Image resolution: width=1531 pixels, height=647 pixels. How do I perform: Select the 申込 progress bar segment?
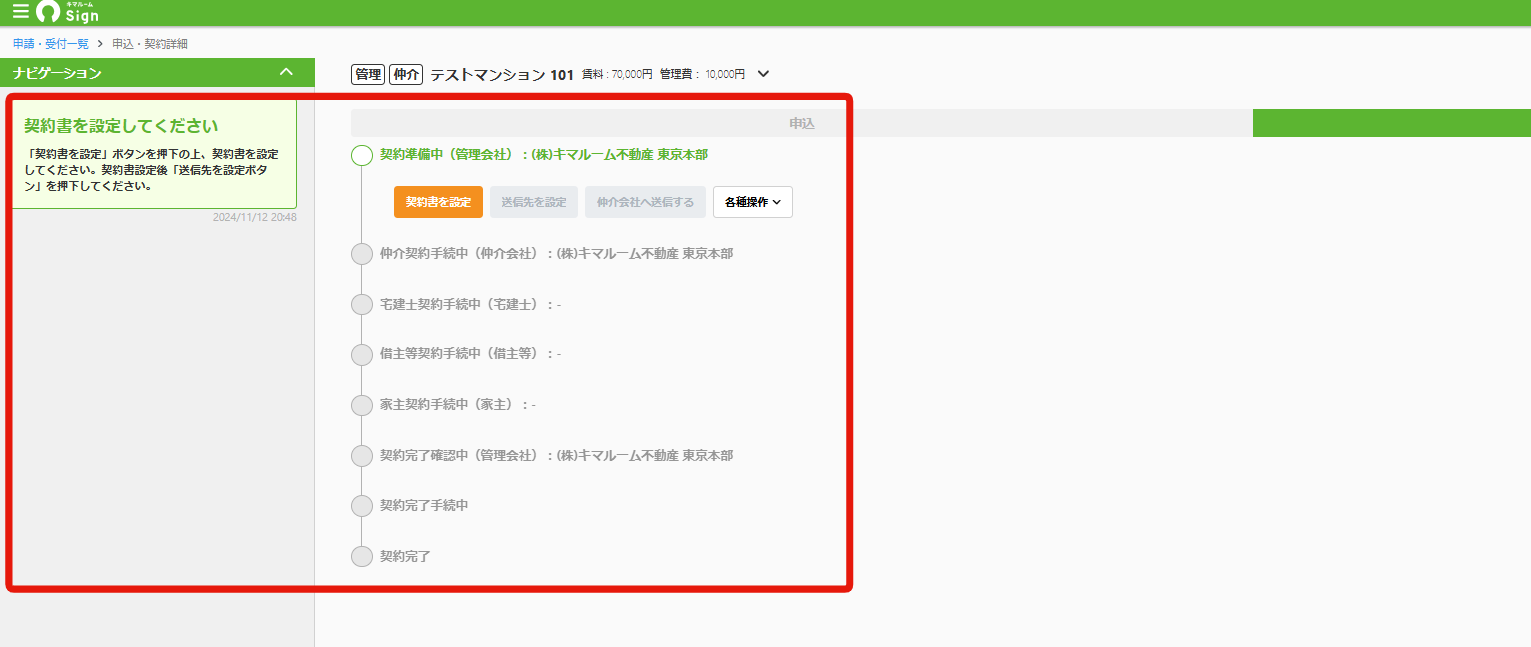point(802,123)
